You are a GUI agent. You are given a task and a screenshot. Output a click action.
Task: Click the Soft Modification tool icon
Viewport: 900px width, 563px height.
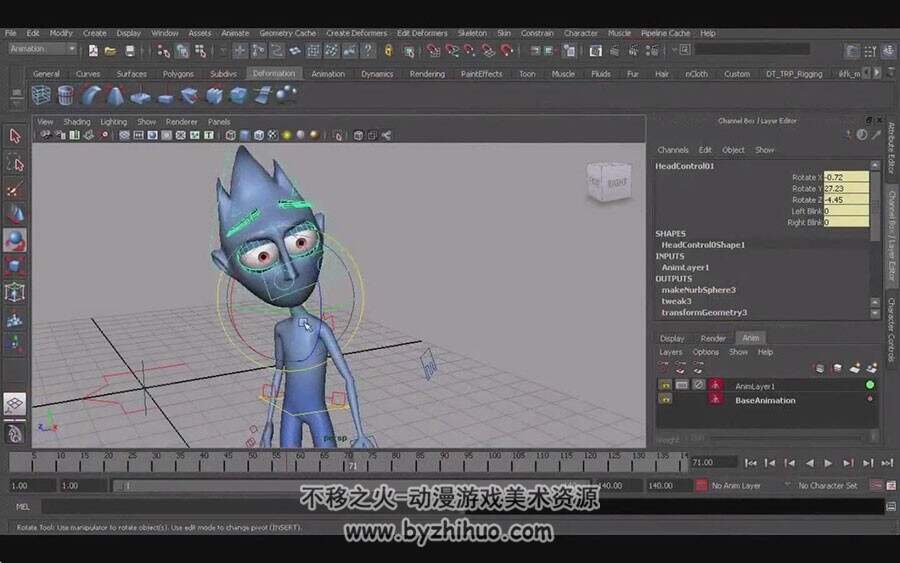point(15,319)
